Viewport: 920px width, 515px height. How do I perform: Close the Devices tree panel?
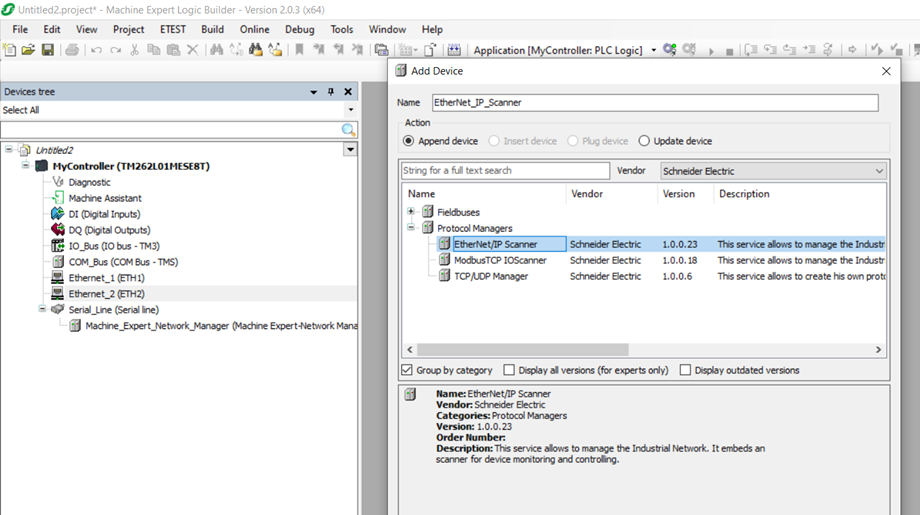[348, 92]
